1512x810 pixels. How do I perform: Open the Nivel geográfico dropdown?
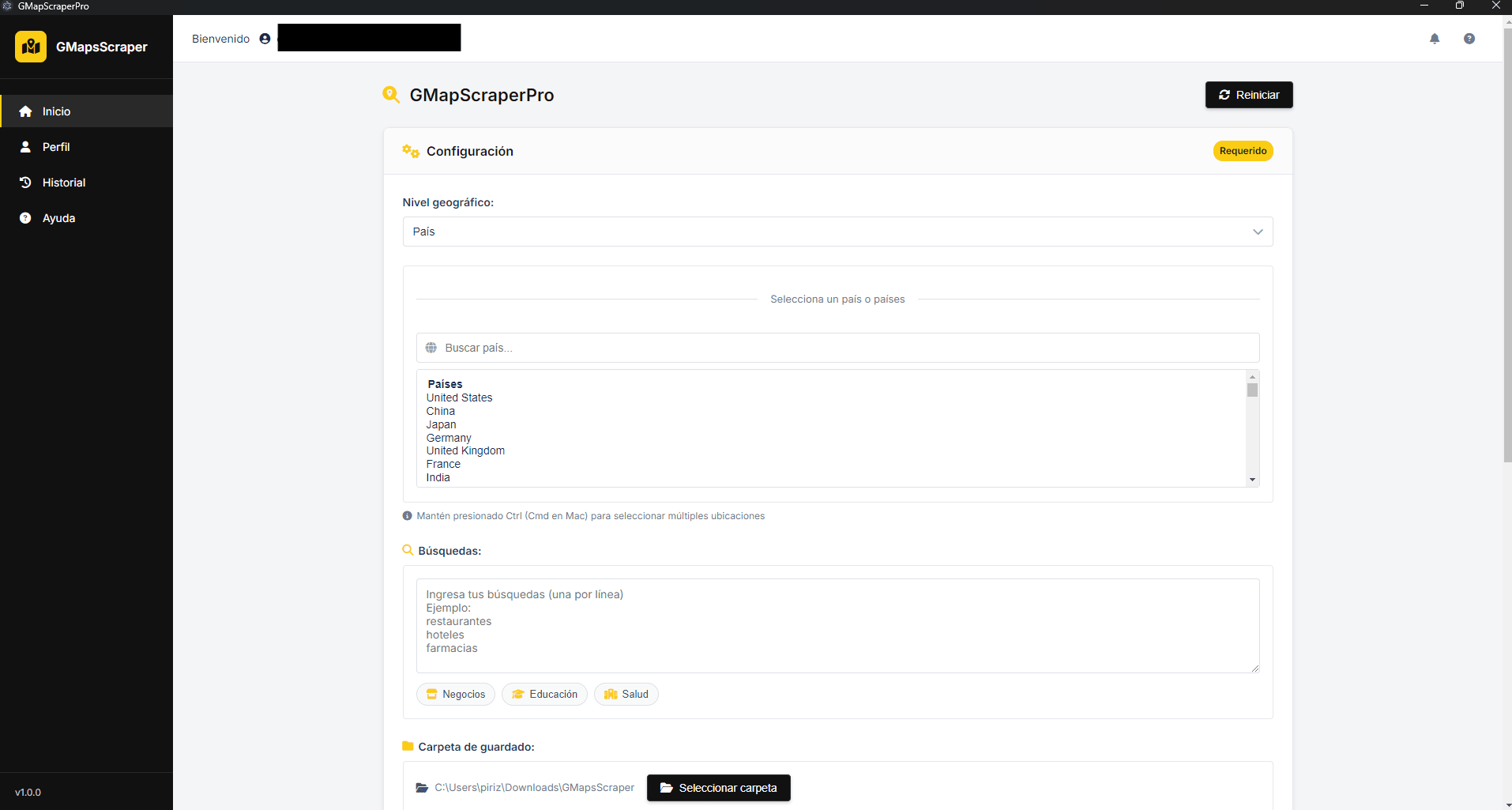pos(837,231)
